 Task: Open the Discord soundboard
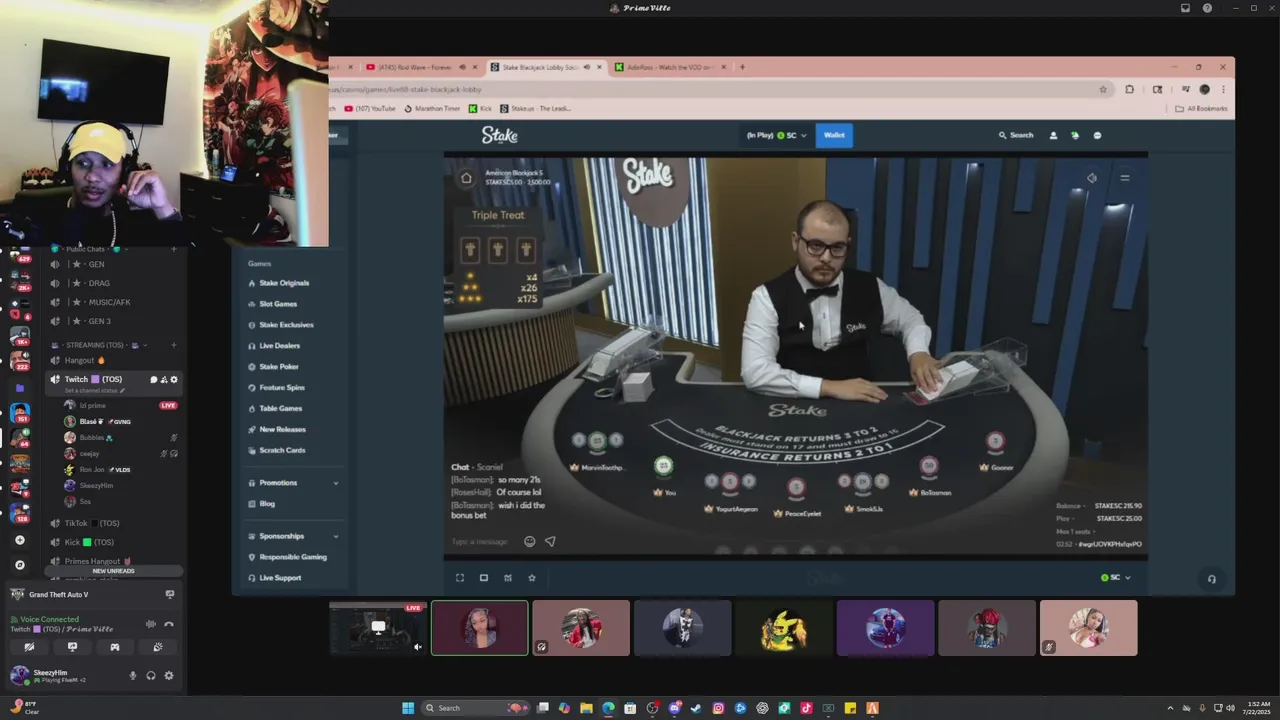pyautogui.click(x=158, y=647)
